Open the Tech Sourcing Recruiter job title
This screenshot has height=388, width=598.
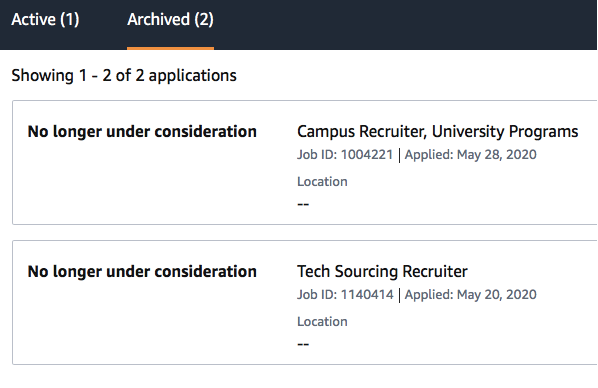pyautogui.click(x=382, y=272)
